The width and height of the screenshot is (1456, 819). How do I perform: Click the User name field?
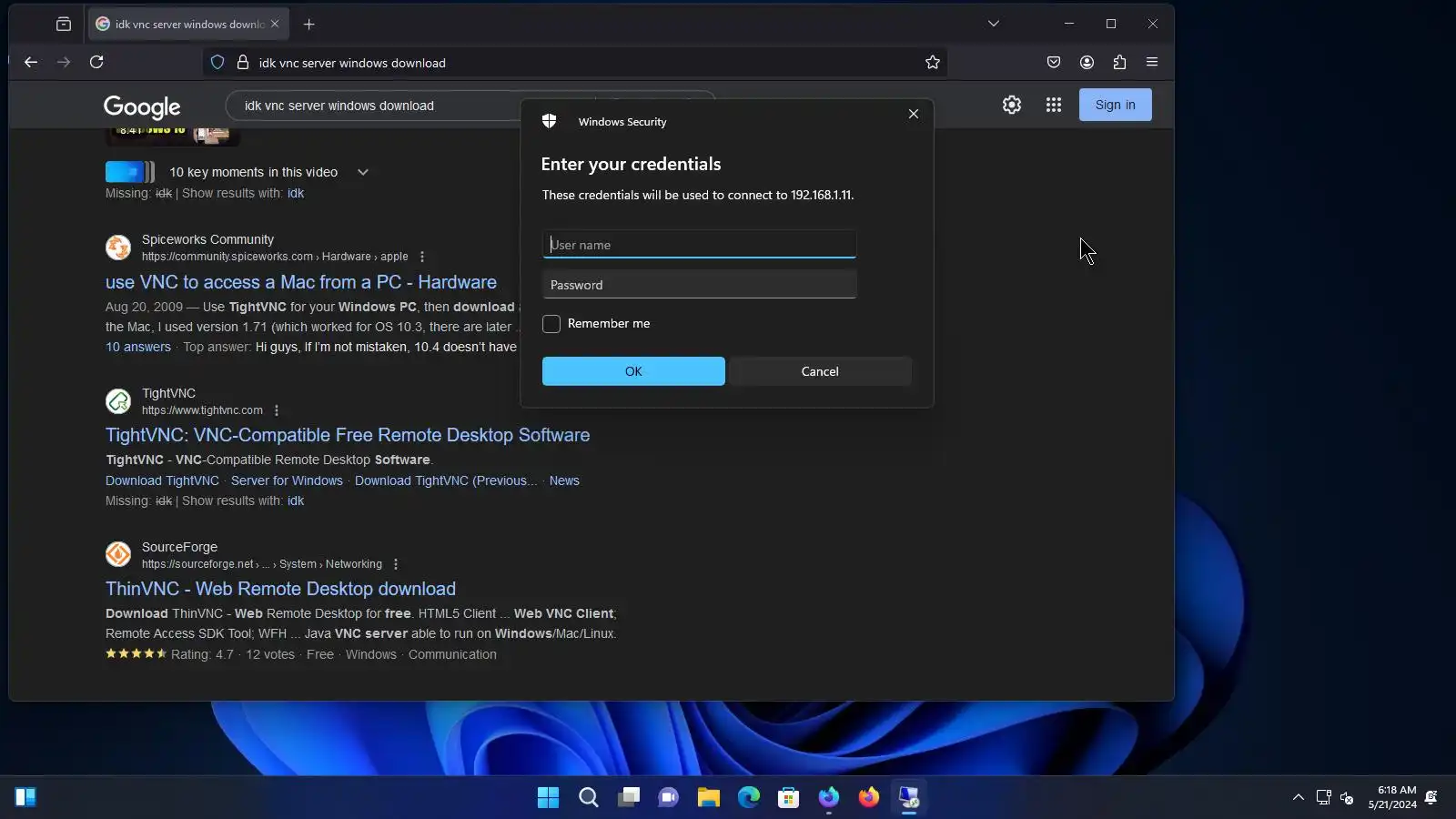point(699,245)
